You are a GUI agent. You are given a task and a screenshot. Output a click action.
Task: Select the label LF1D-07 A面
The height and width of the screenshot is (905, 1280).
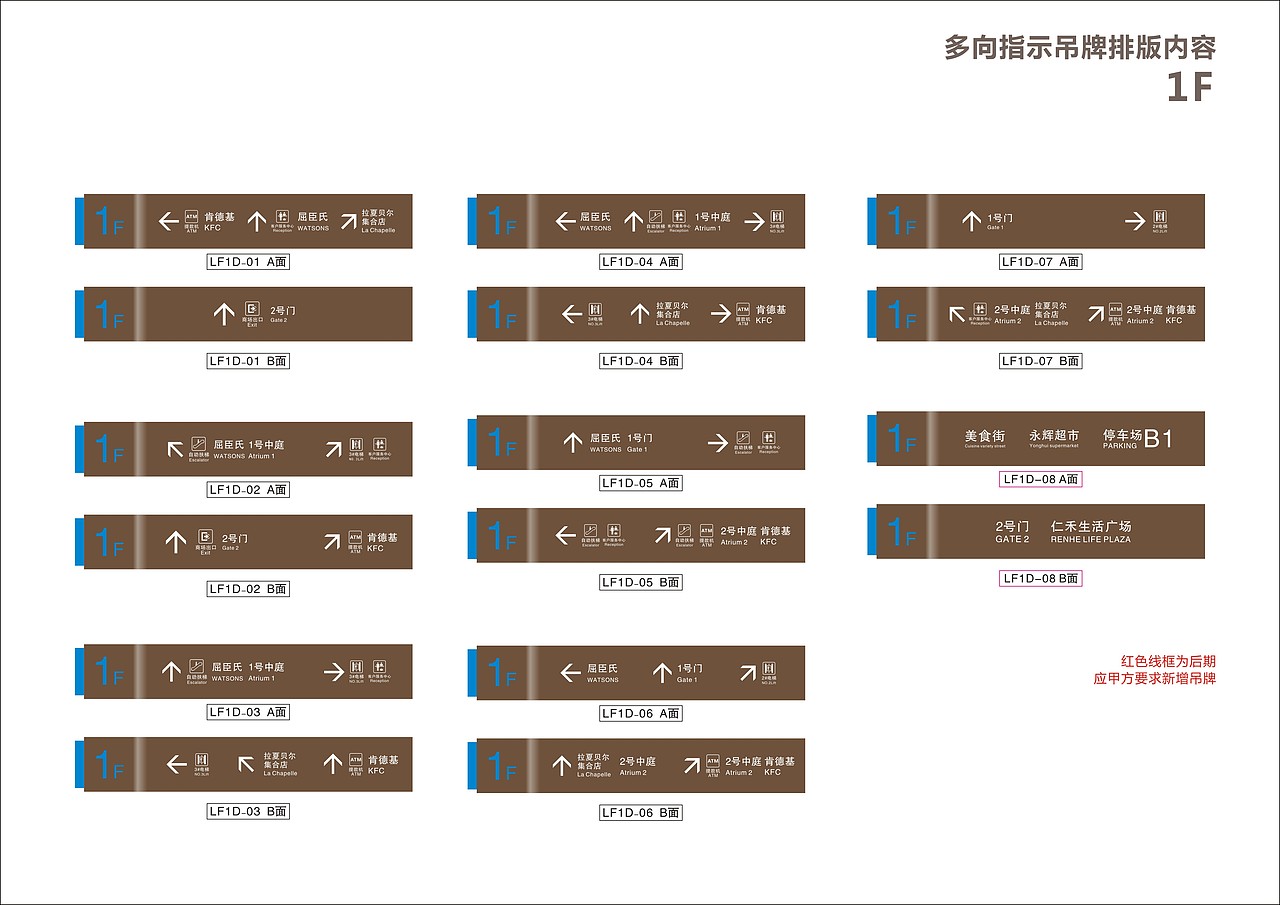[x=1041, y=262]
